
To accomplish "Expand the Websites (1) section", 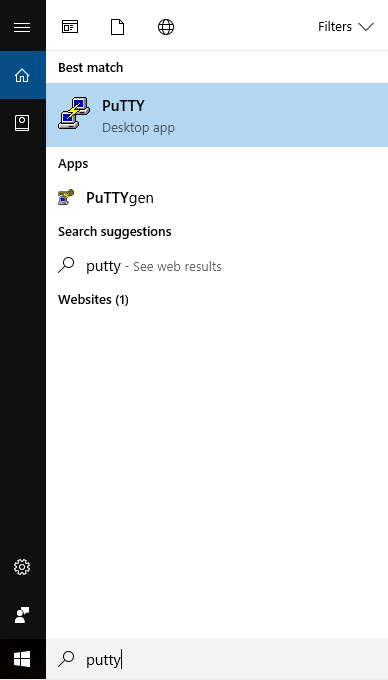I will pos(93,300).
